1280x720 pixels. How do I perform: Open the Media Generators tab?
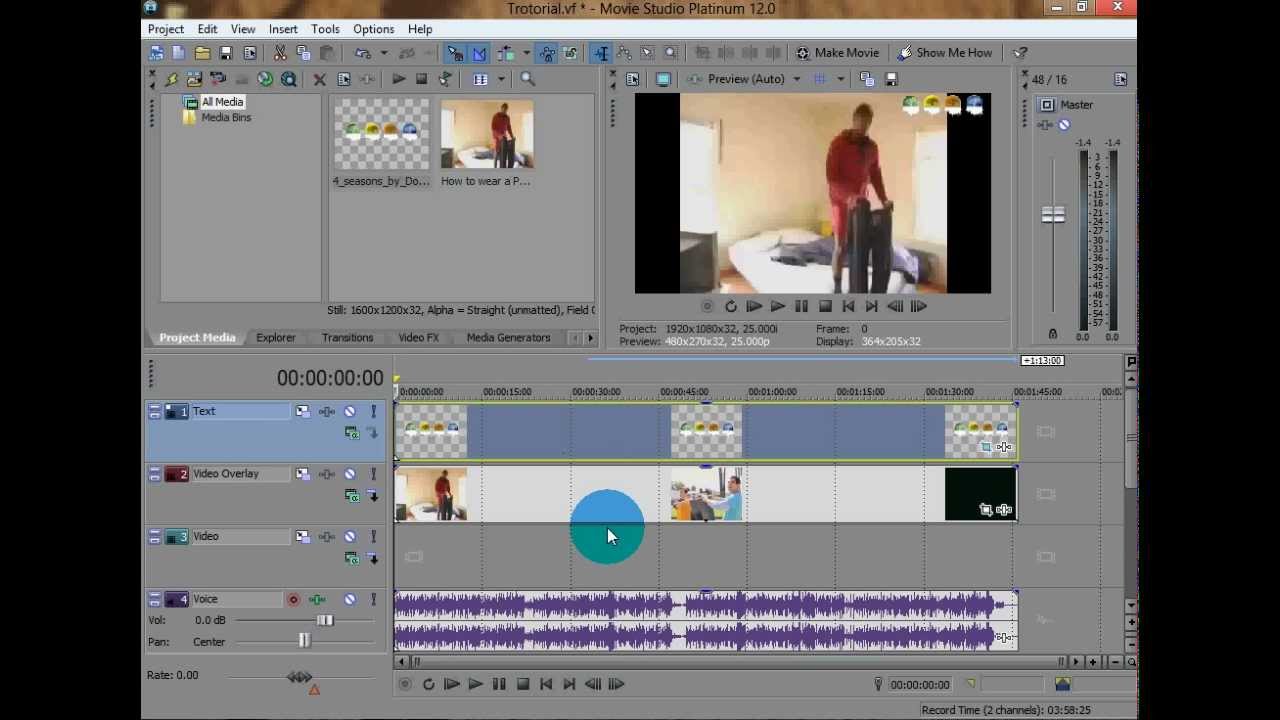[x=508, y=338]
